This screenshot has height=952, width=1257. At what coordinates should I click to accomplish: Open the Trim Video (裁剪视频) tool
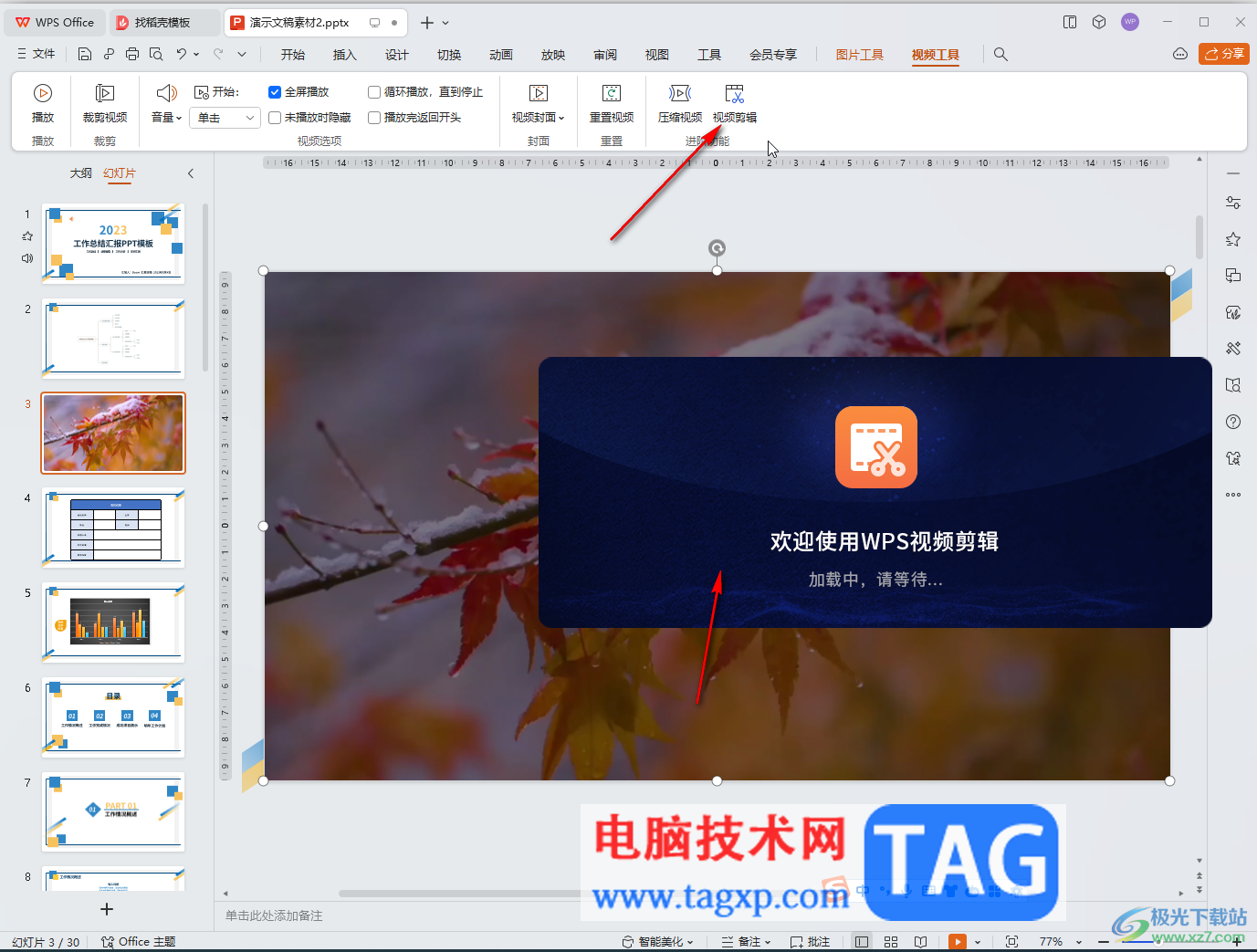[105, 103]
